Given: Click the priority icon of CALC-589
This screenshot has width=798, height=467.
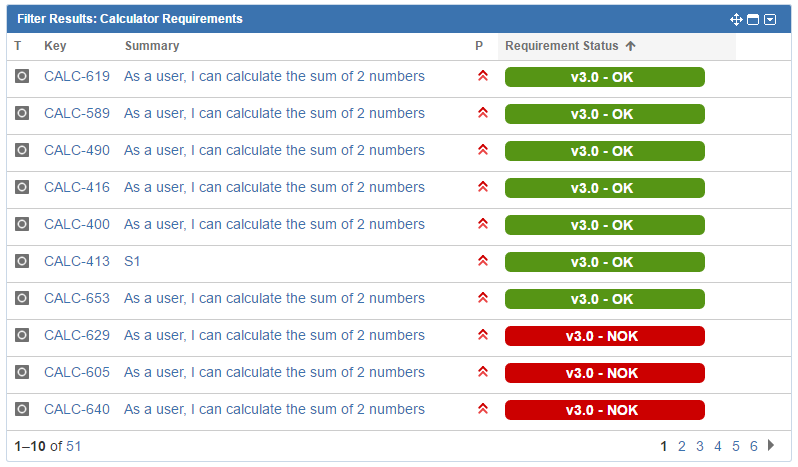Looking at the screenshot, I should [482, 113].
